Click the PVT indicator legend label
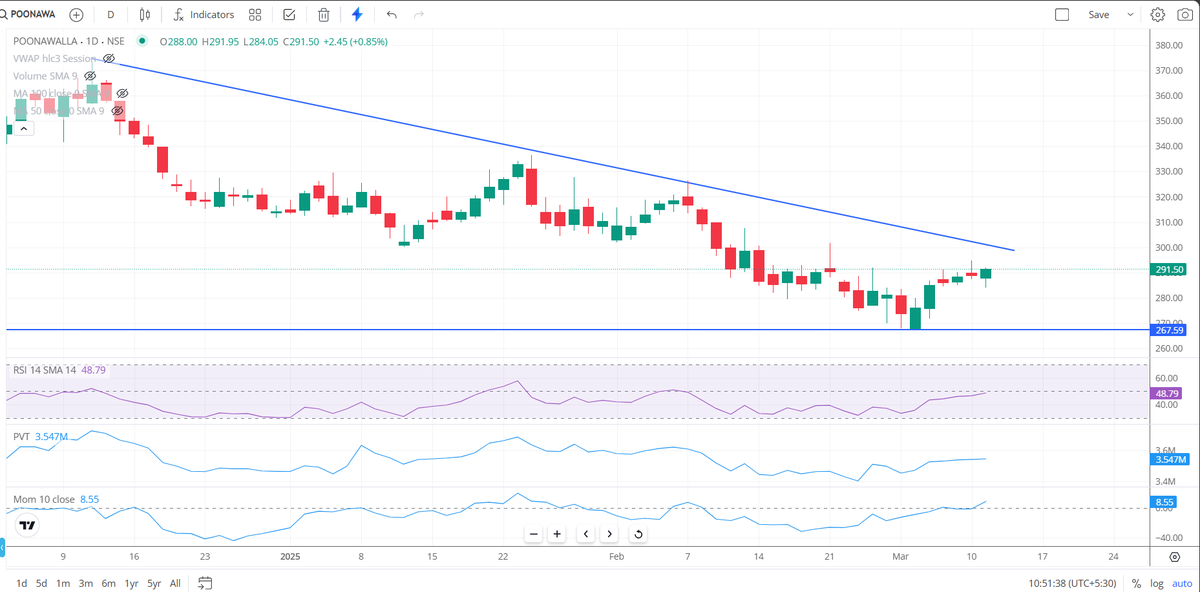Viewport: 1200px width, 592px height. tap(21, 437)
